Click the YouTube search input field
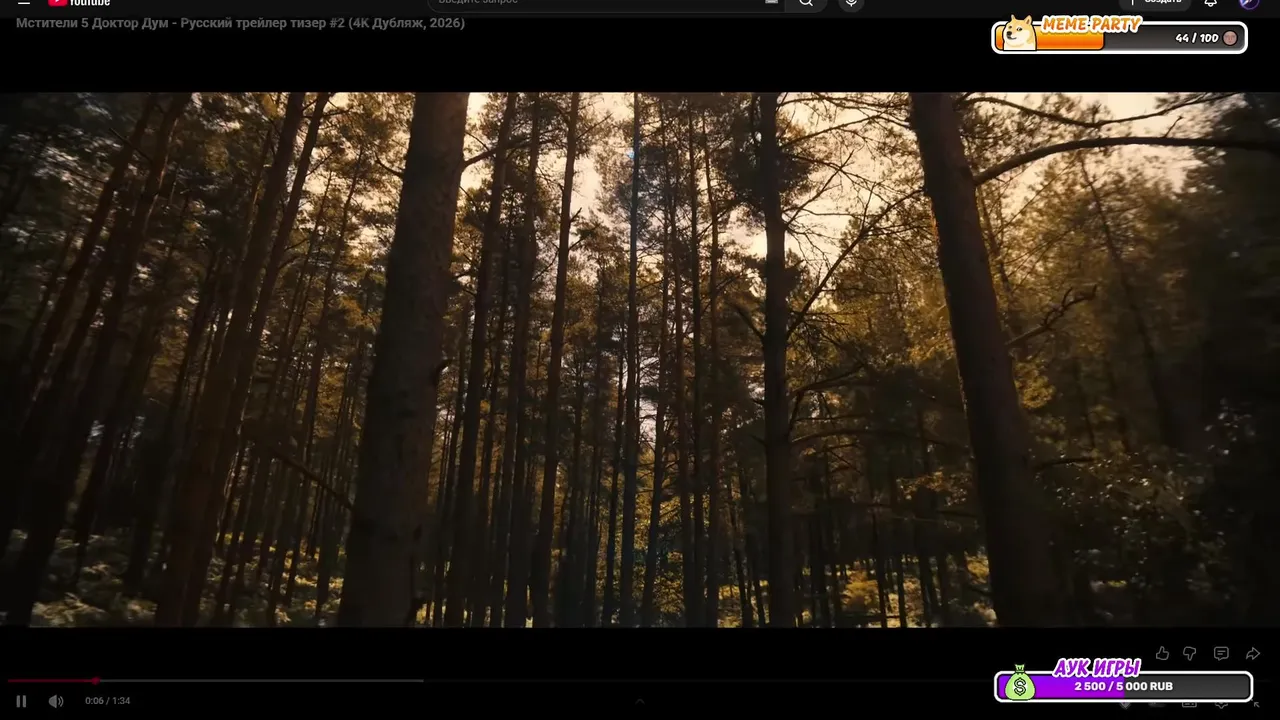 click(x=606, y=3)
